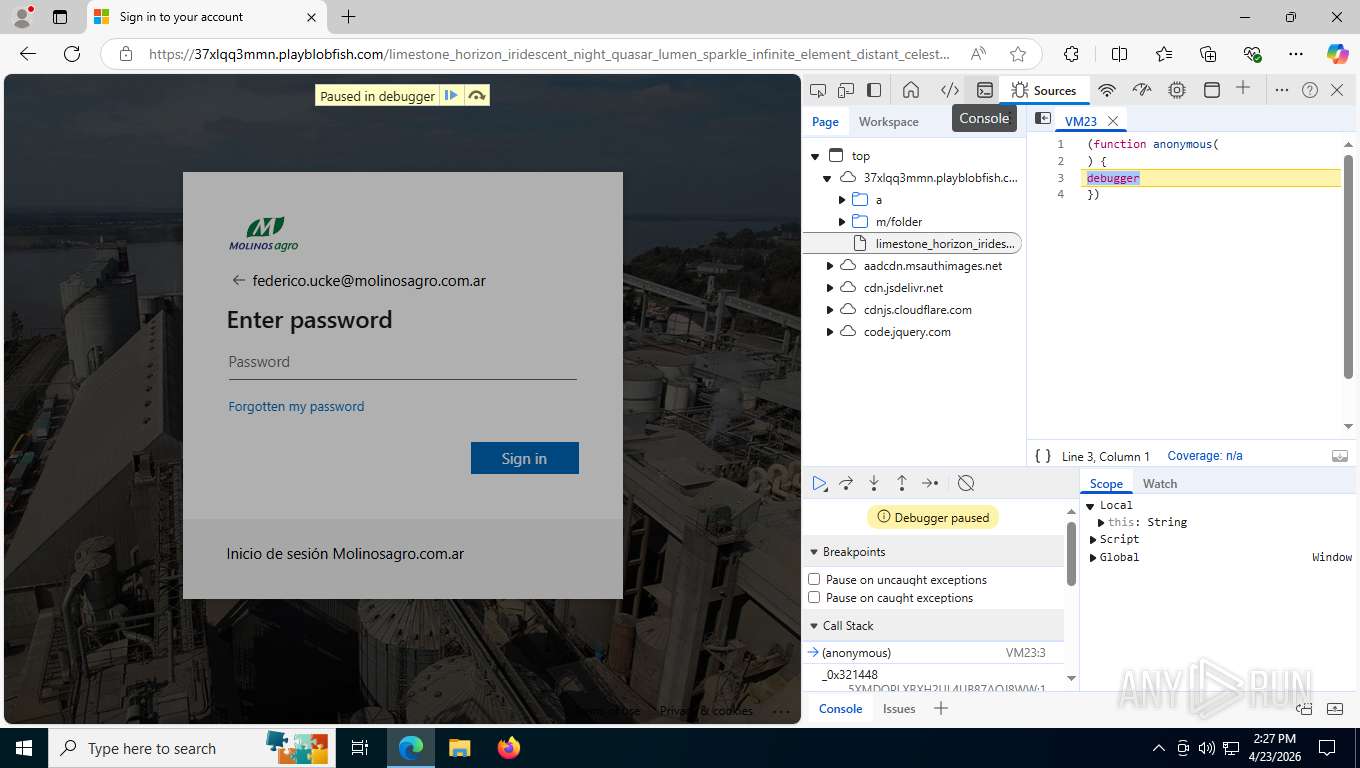Open the Quick View dock icon
Image resolution: width=1360 pixels, height=768 pixels.
[x=1304, y=709]
